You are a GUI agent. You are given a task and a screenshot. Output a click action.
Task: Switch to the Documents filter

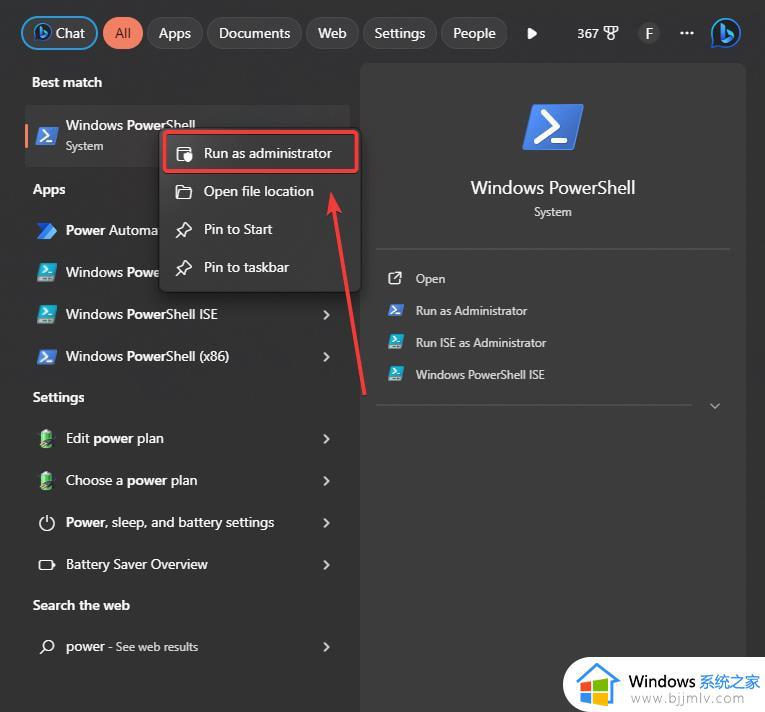click(x=254, y=33)
